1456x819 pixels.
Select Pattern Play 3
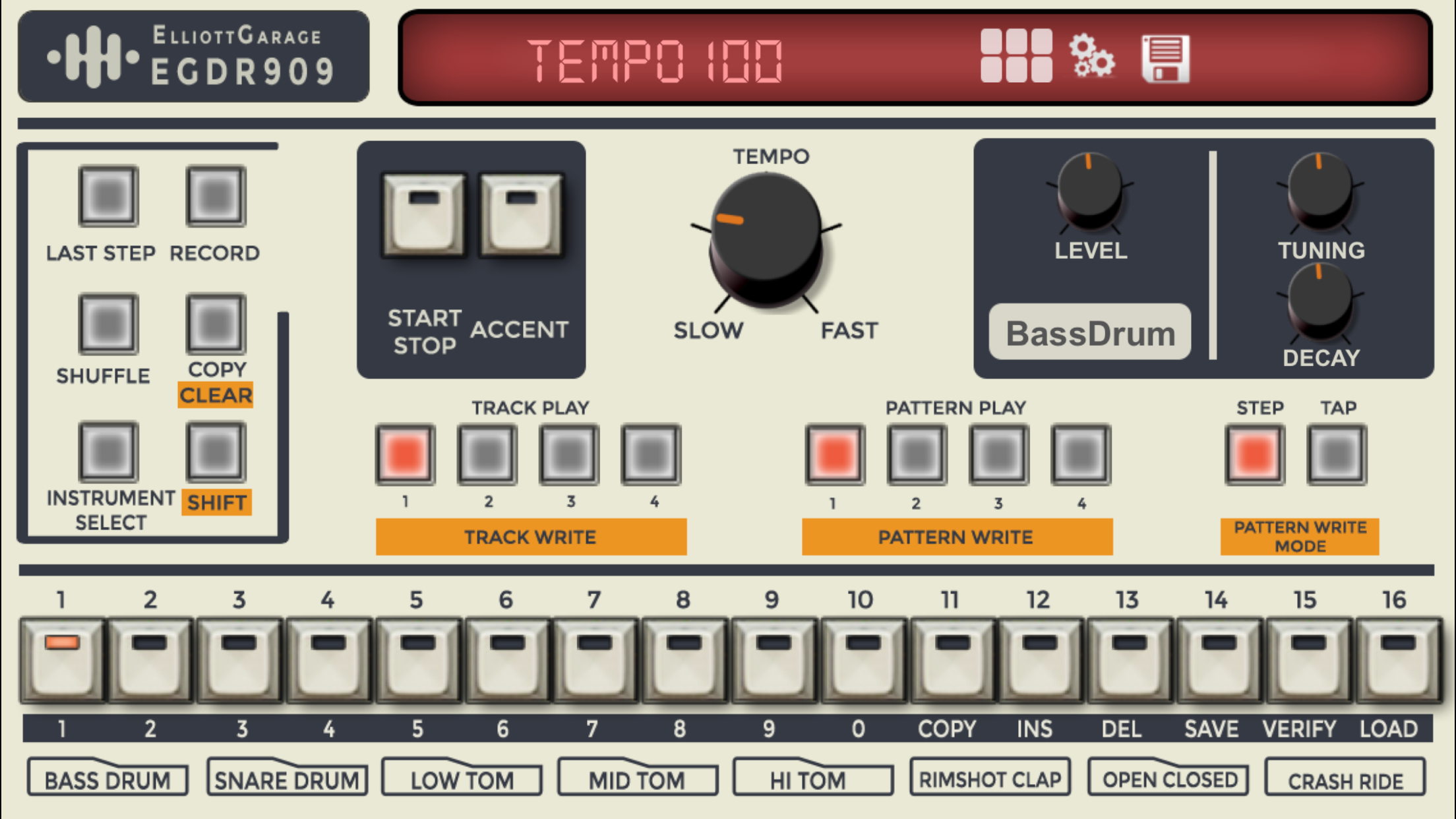[998, 455]
